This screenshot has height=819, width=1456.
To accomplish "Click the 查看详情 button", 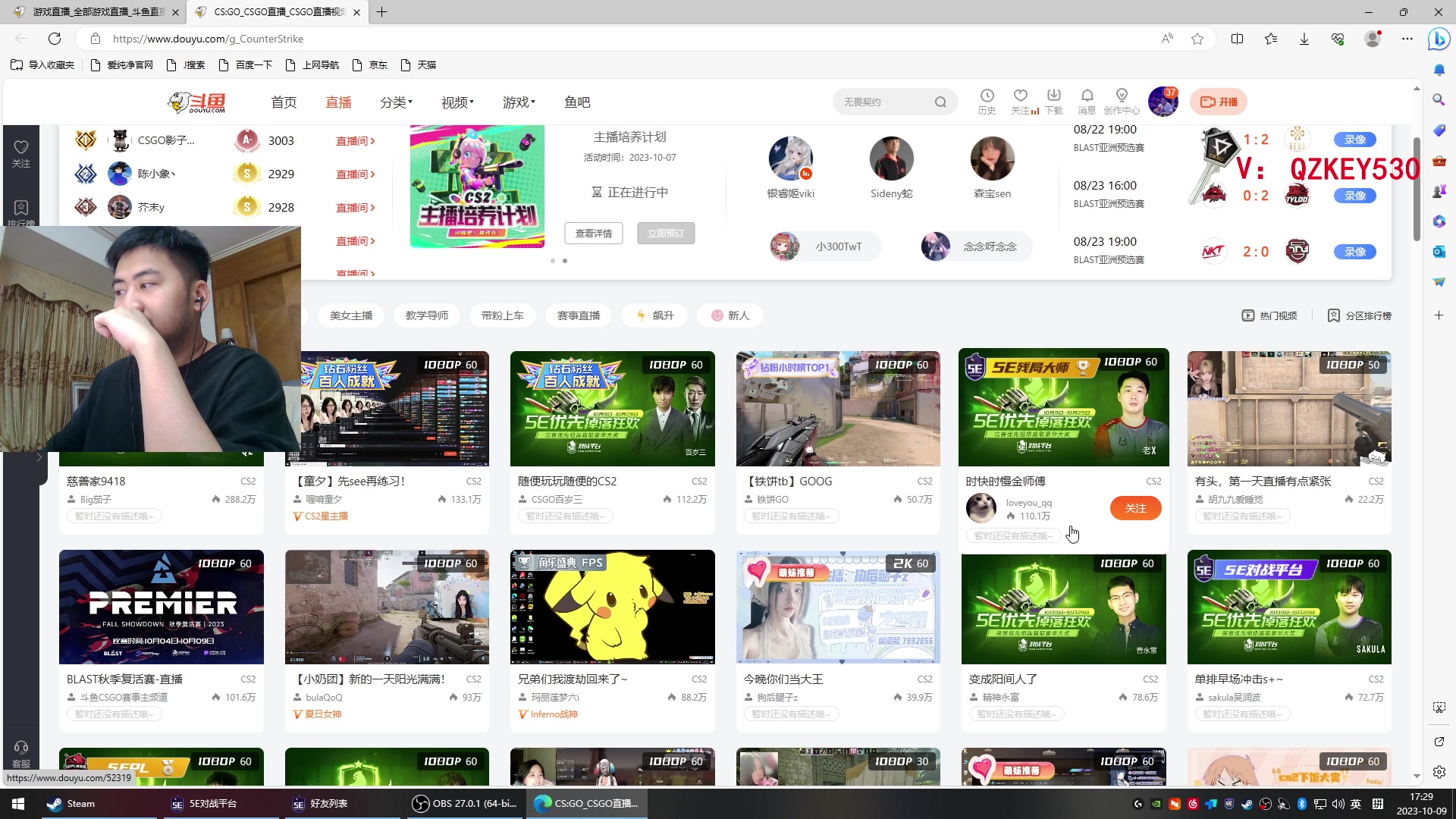I will (594, 234).
